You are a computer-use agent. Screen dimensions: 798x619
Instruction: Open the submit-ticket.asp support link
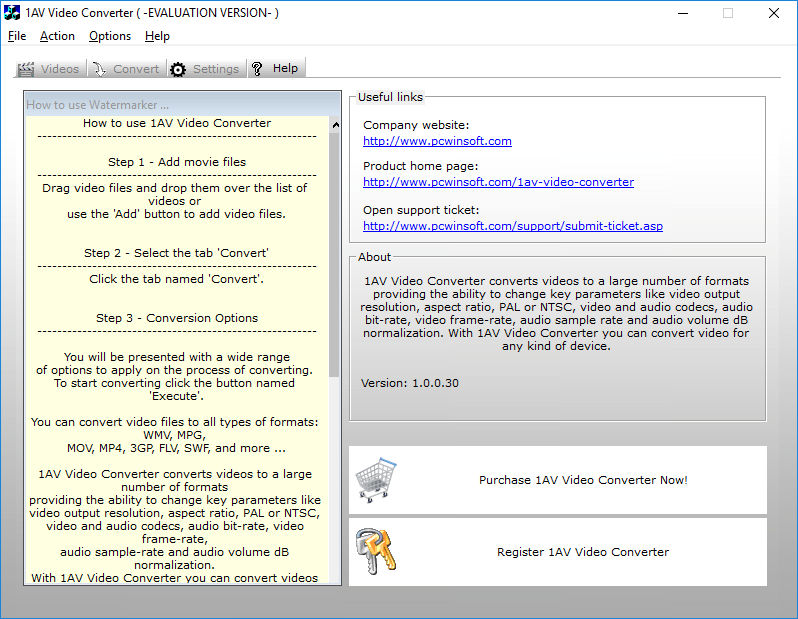coord(512,226)
